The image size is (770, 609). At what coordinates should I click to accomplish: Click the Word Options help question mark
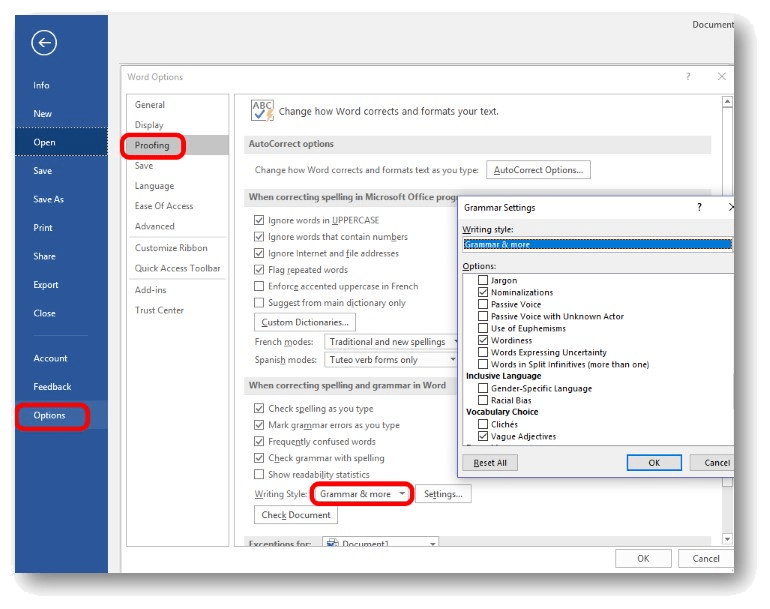pos(688,76)
